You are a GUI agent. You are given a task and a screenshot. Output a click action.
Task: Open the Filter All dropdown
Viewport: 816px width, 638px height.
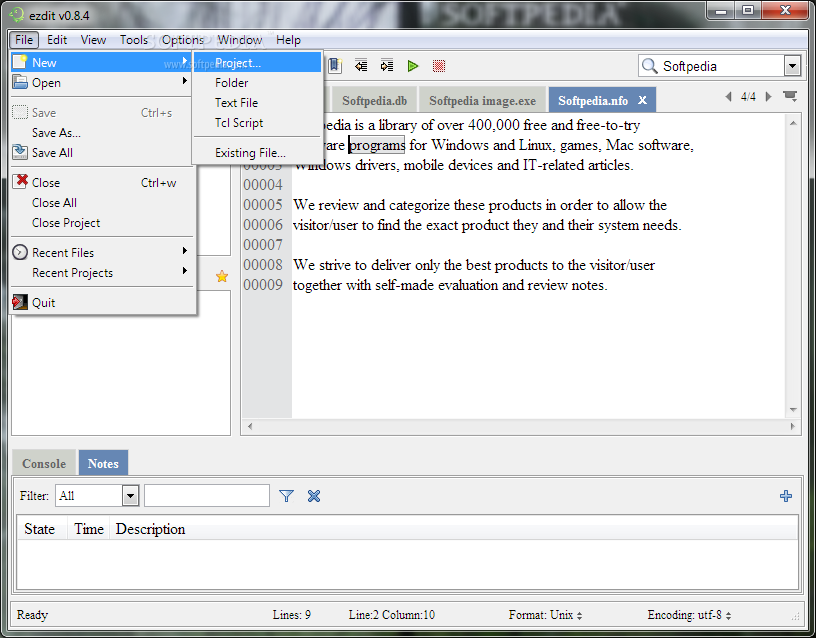point(130,495)
